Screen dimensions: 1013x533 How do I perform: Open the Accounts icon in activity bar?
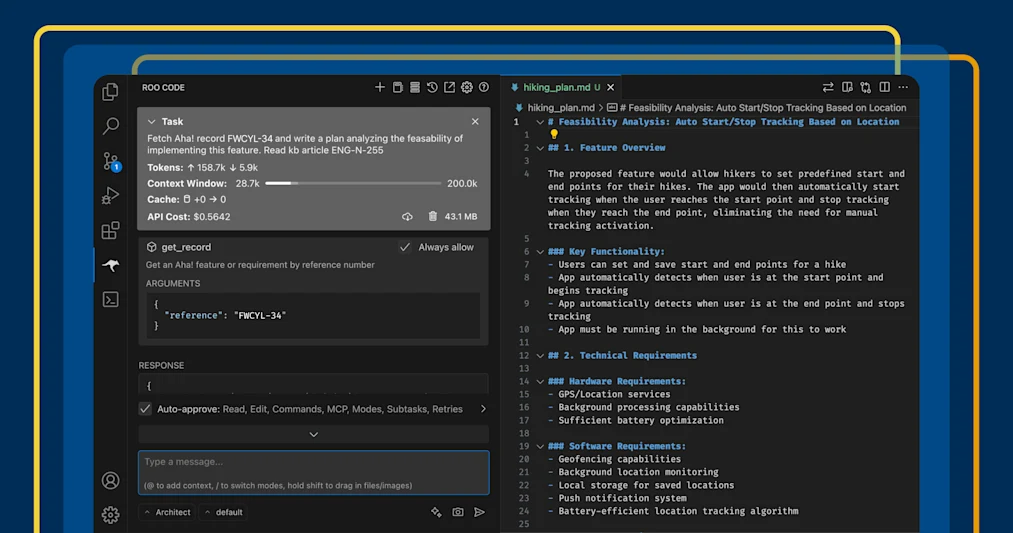110,481
